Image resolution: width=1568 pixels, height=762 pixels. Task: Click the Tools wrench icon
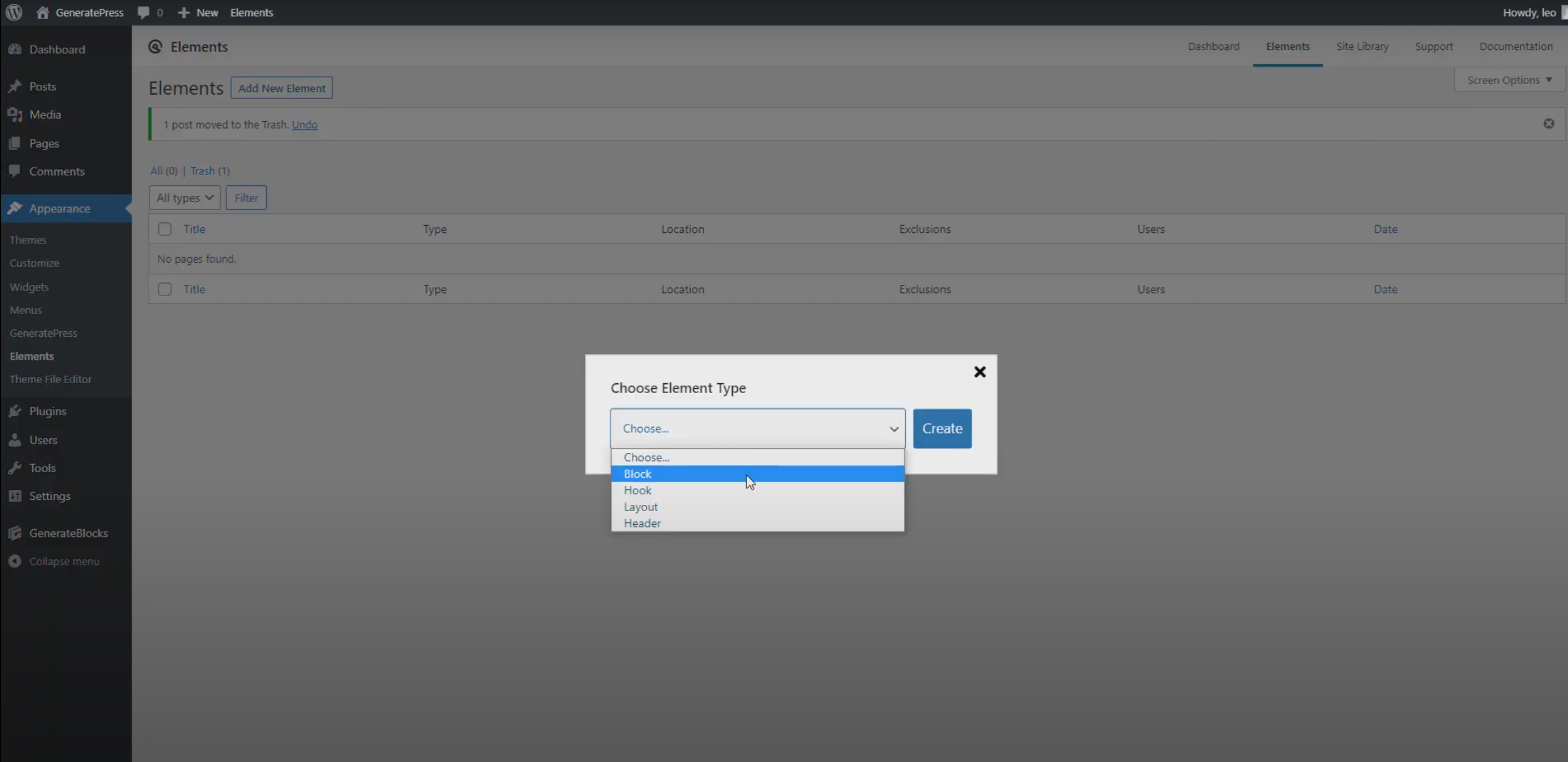[x=15, y=468]
